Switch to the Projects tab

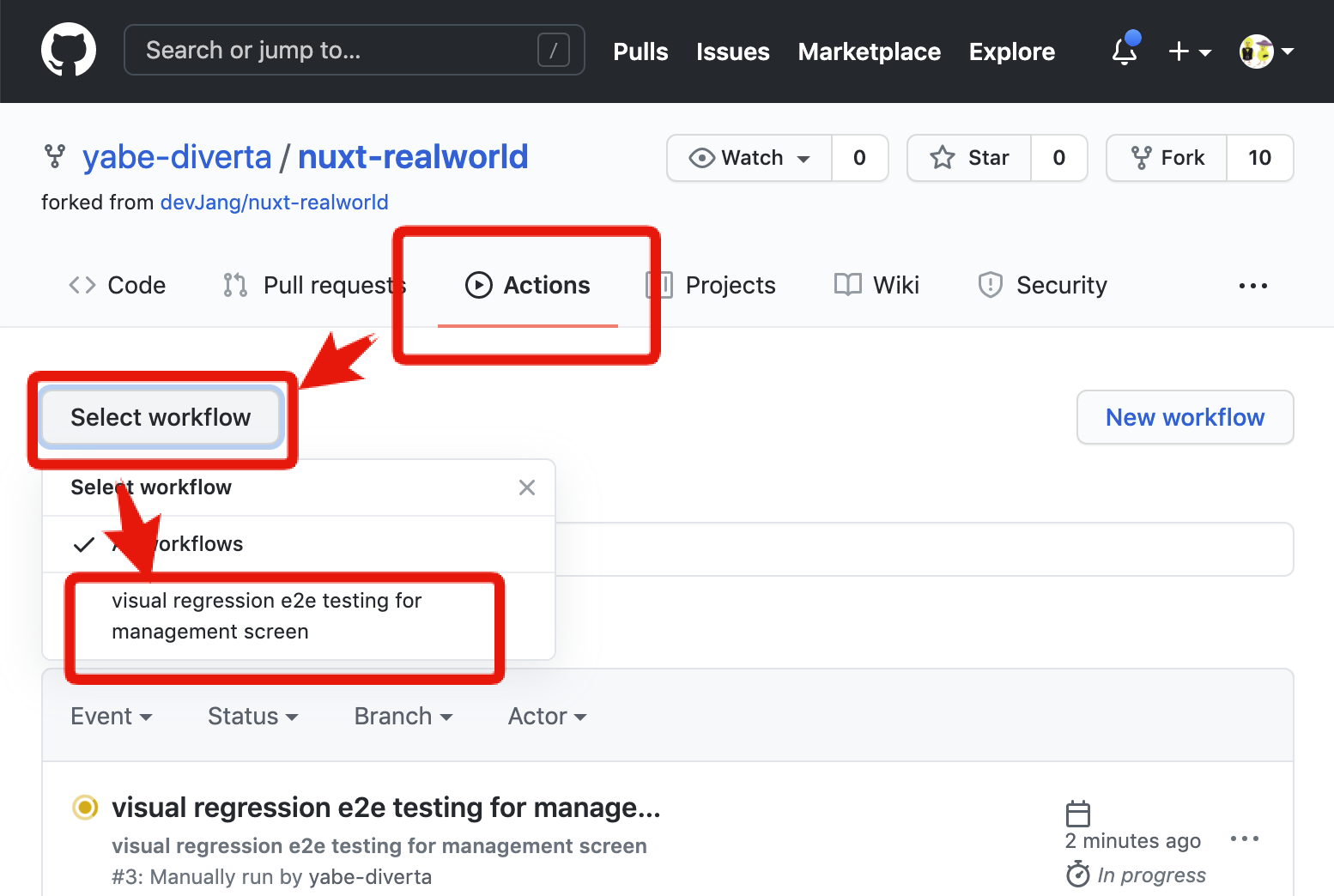click(x=711, y=285)
